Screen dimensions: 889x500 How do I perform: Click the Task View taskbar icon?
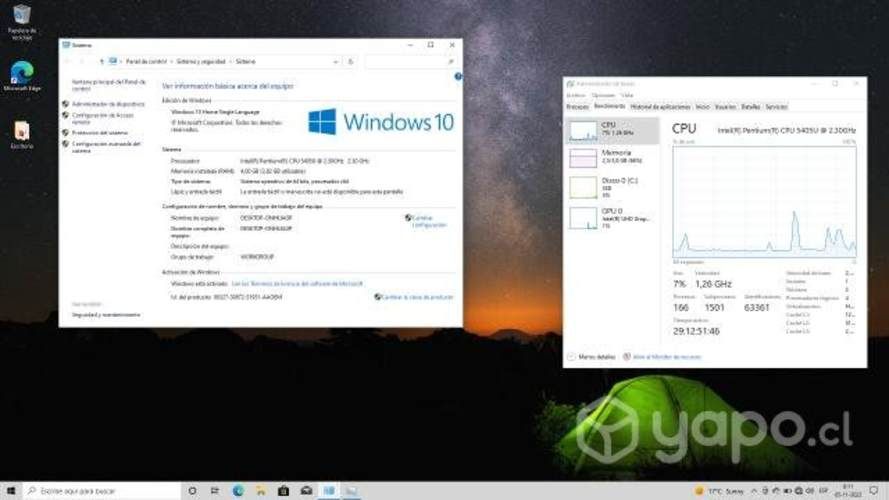[215, 491]
